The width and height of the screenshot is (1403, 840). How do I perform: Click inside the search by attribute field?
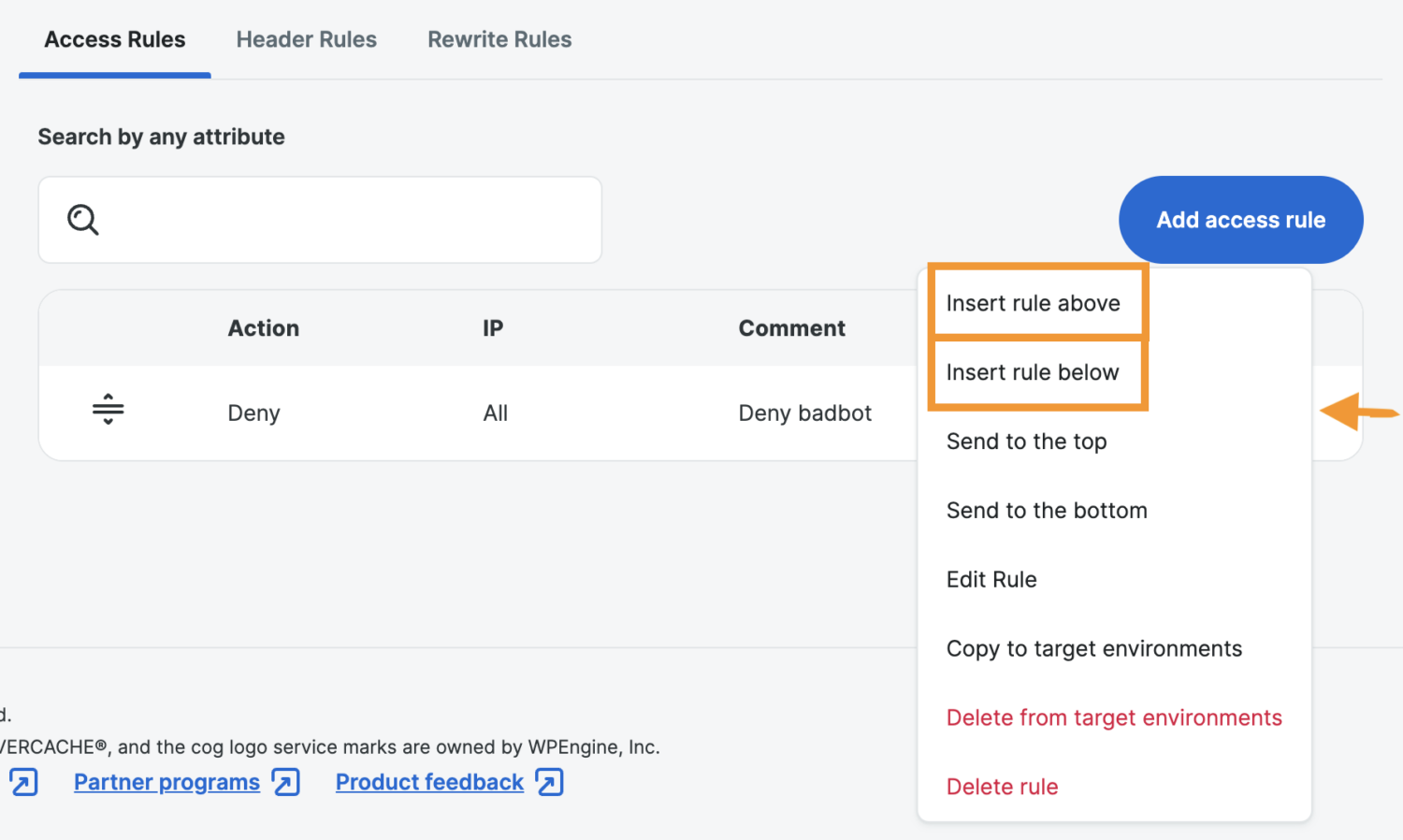tap(318, 220)
